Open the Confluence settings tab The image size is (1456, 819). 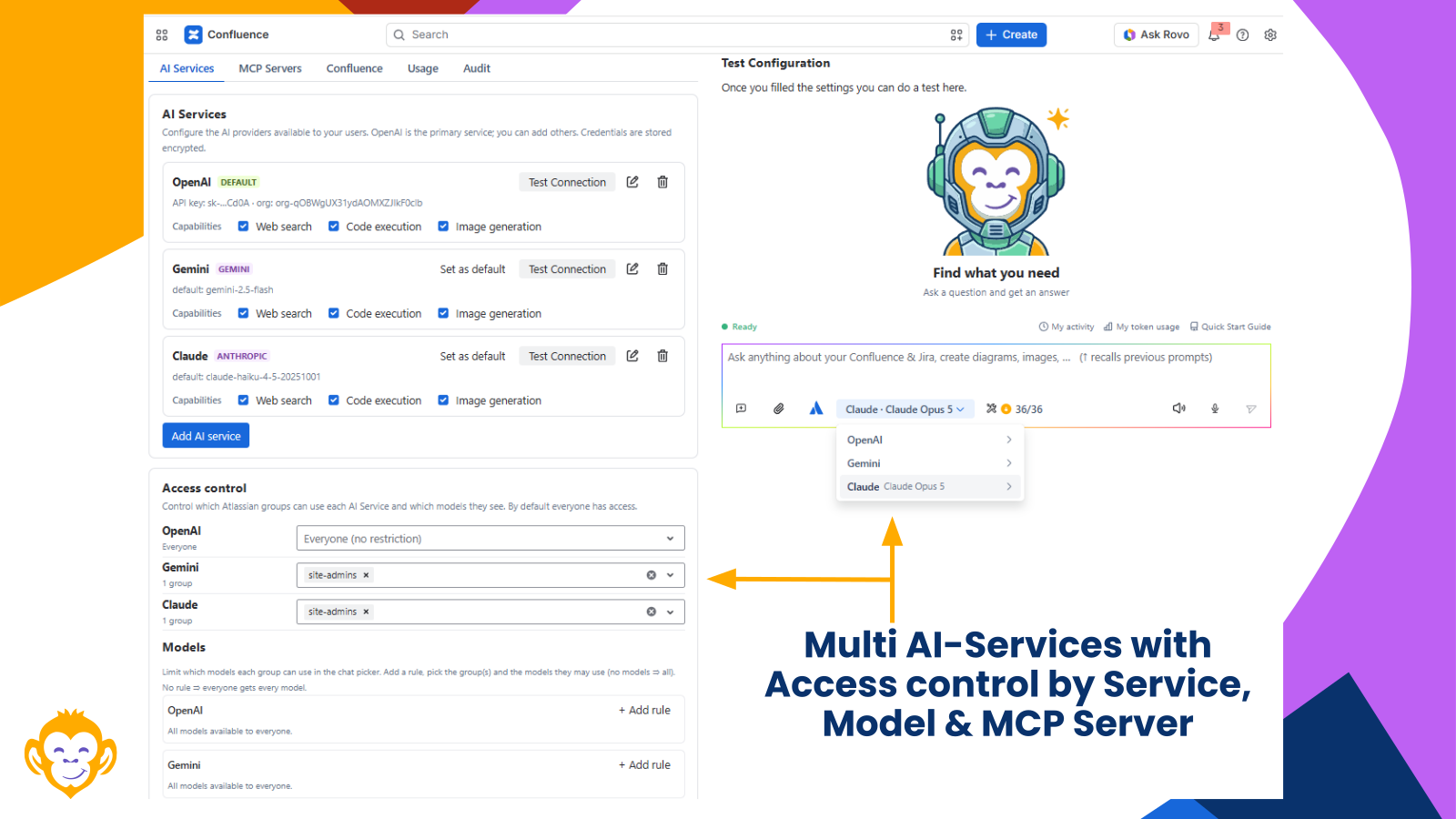355,68
